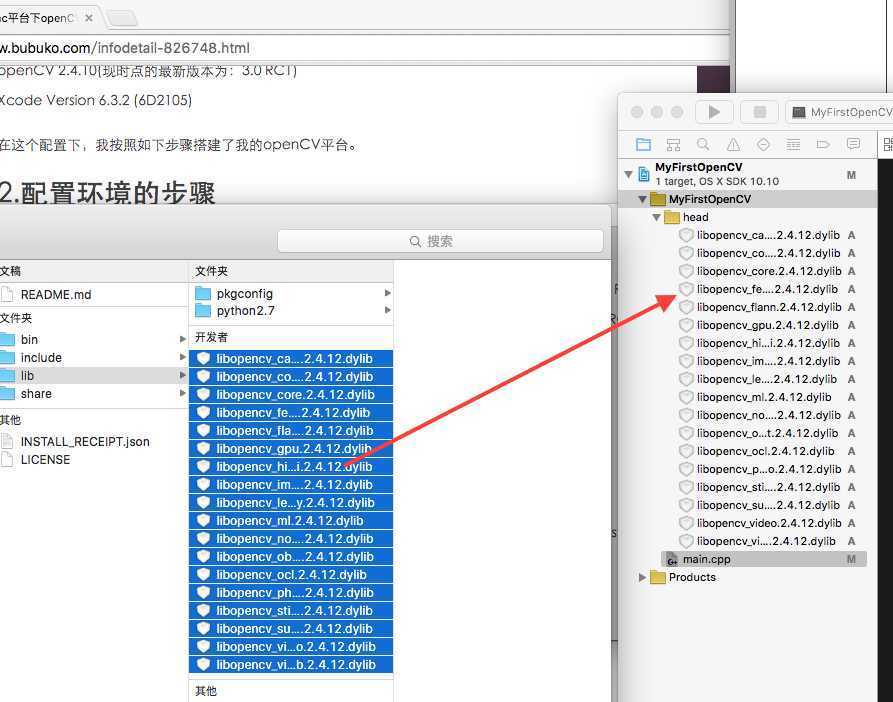Open the Issue navigator warning icon
Screen dimensions: 893x702
pyautogui.click(x=734, y=145)
